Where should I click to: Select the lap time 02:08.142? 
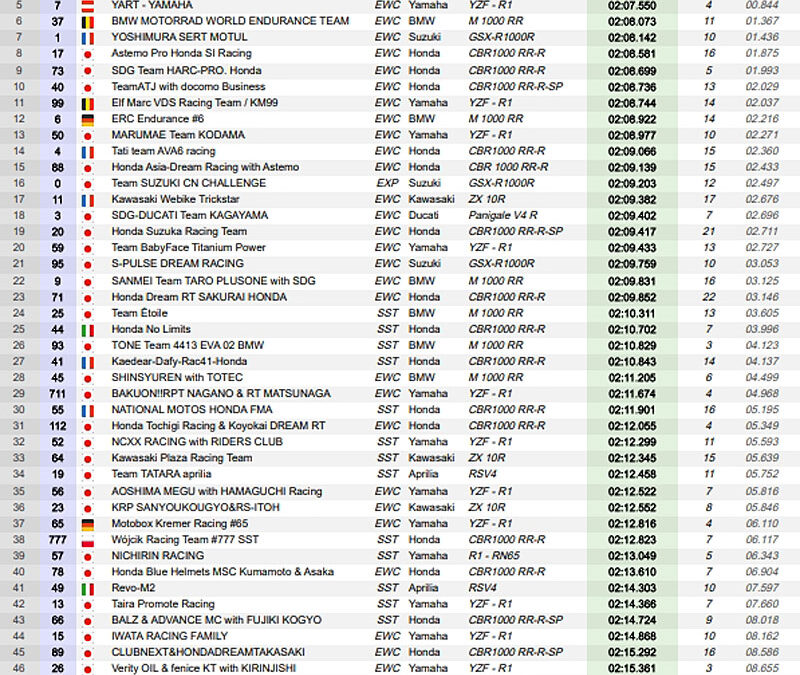(x=632, y=38)
